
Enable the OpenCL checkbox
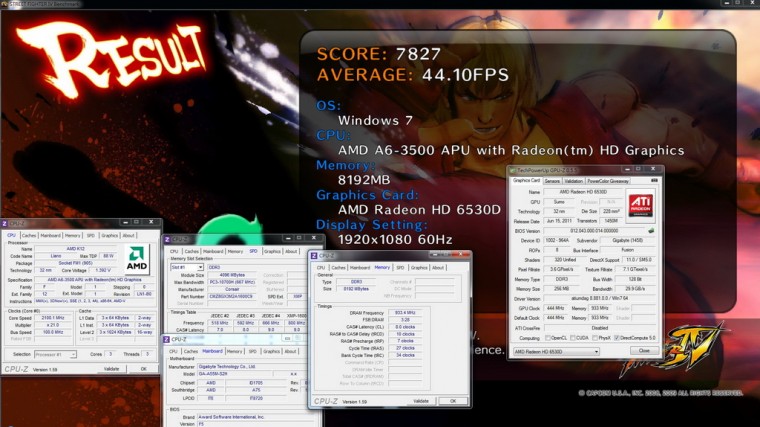click(546, 338)
